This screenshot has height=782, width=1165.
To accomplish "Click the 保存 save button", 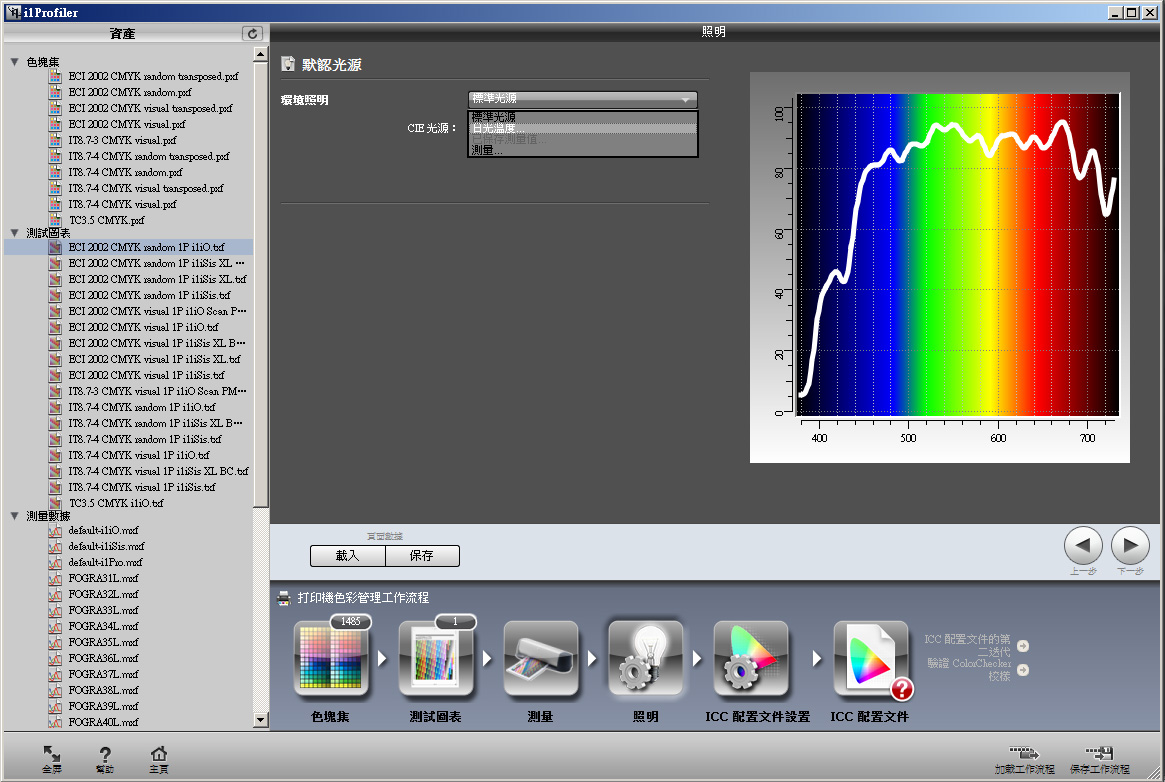I will [422, 556].
